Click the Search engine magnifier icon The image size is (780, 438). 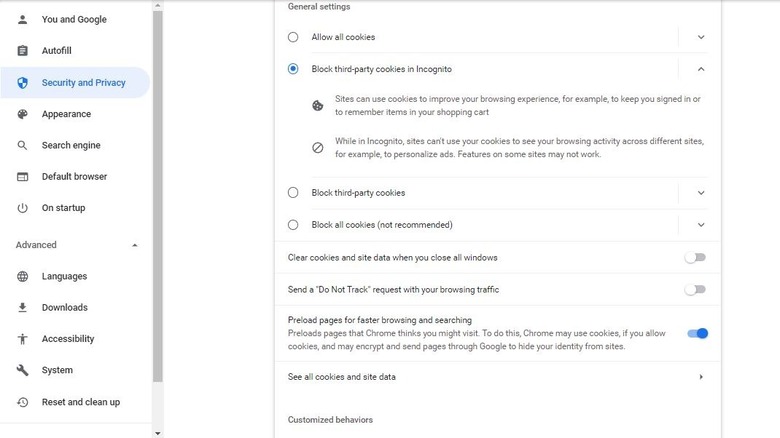(x=23, y=145)
